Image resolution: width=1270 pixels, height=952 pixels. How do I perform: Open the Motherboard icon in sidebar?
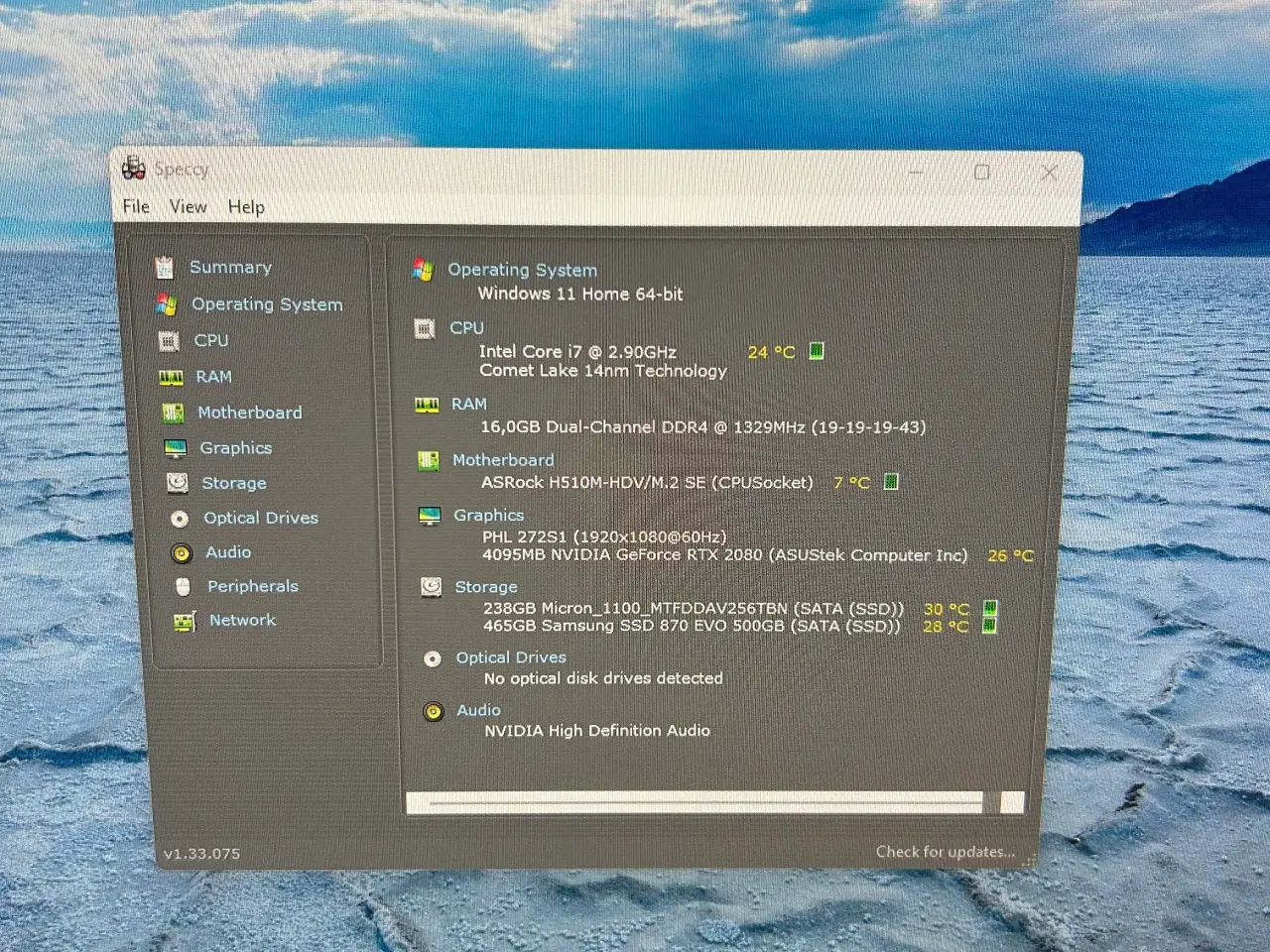coord(173,413)
